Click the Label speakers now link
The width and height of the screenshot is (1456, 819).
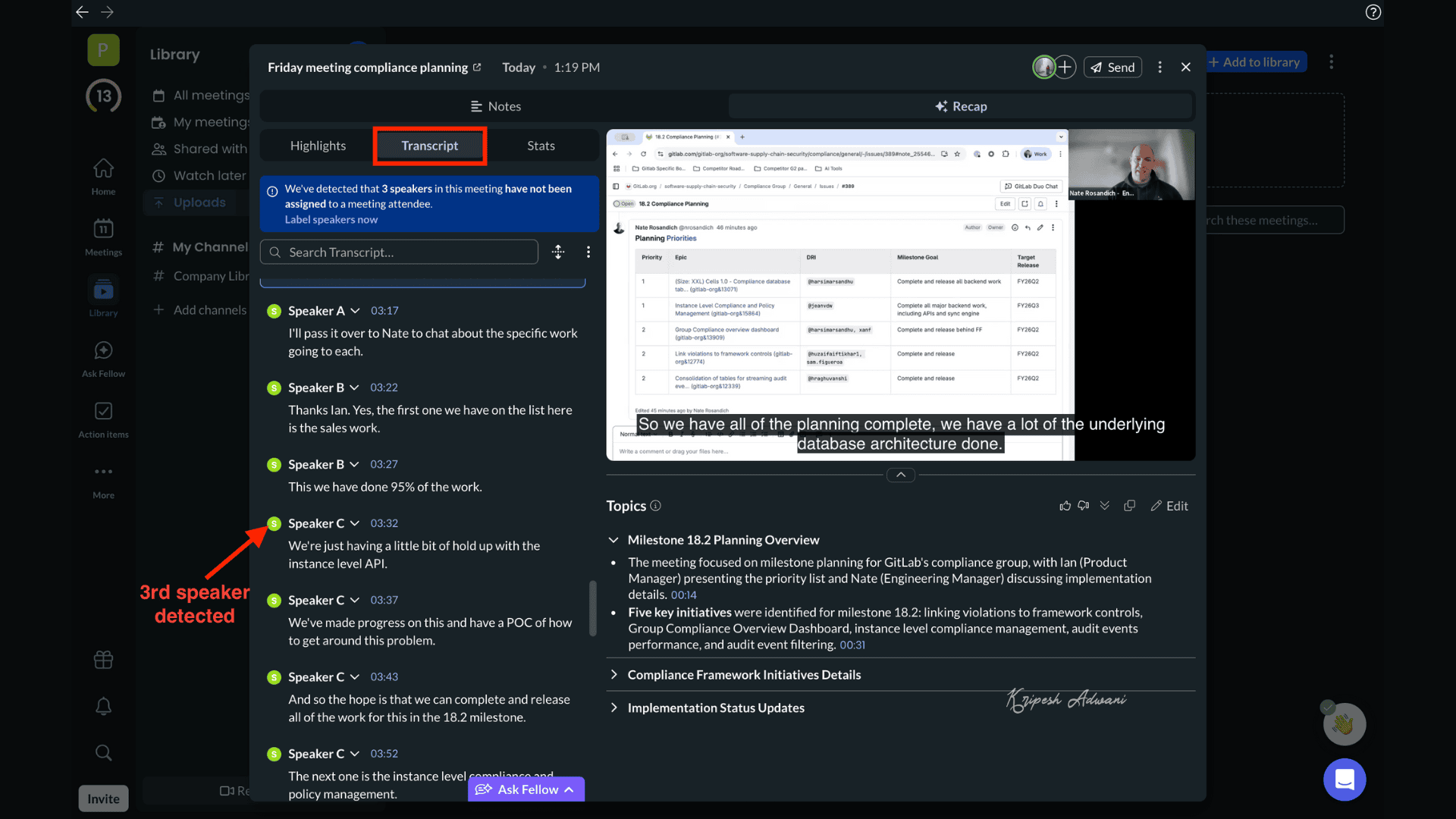point(331,220)
